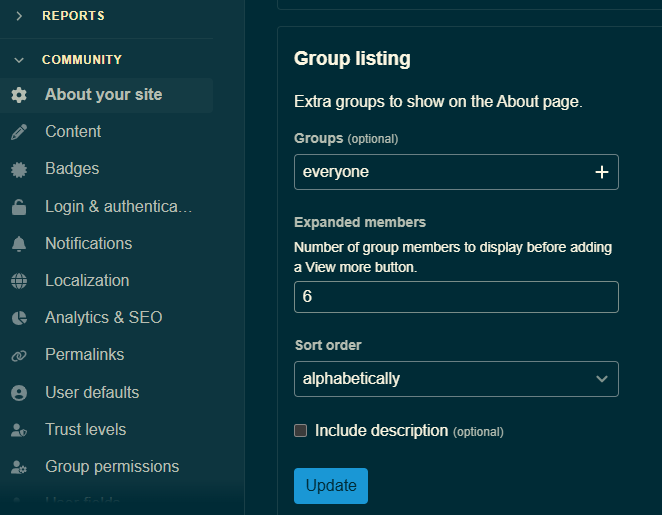Viewport: 662px width, 515px height.
Task: Click the Group listing heading
Action: [x=352, y=59]
